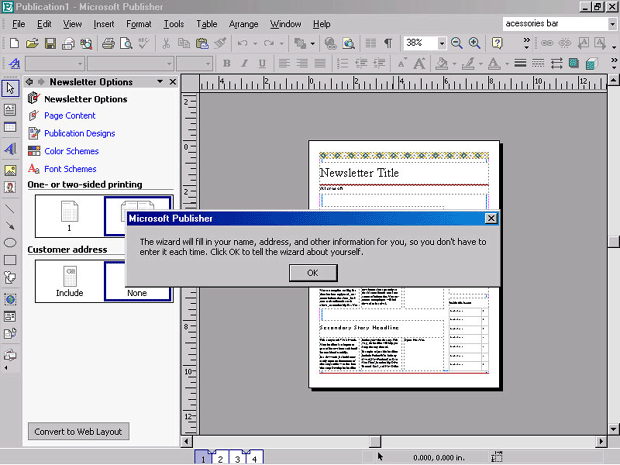Expand the Undo history dropdown arrow

click(x=255, y=43)
